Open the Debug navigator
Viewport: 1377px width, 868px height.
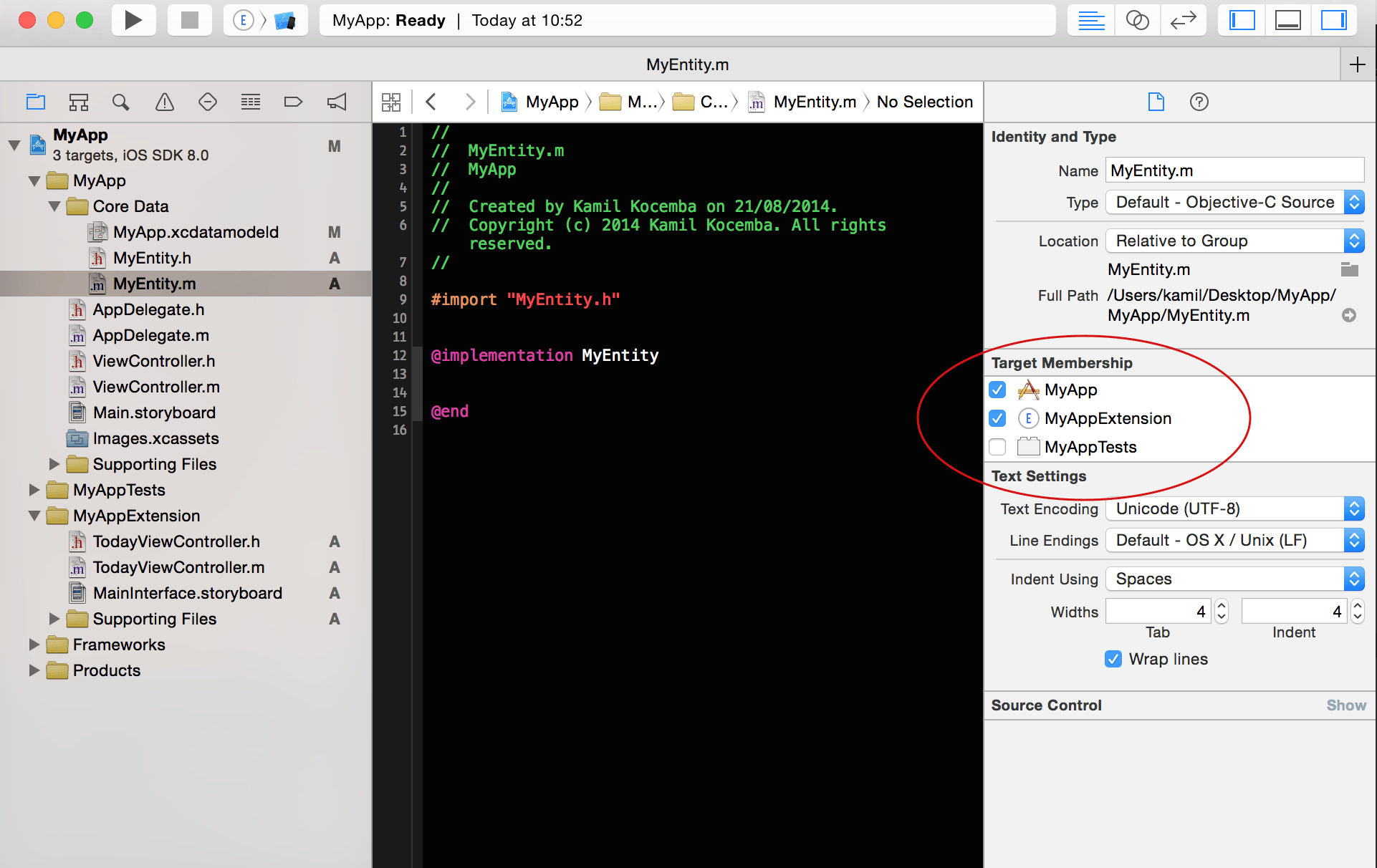(251, 102)
